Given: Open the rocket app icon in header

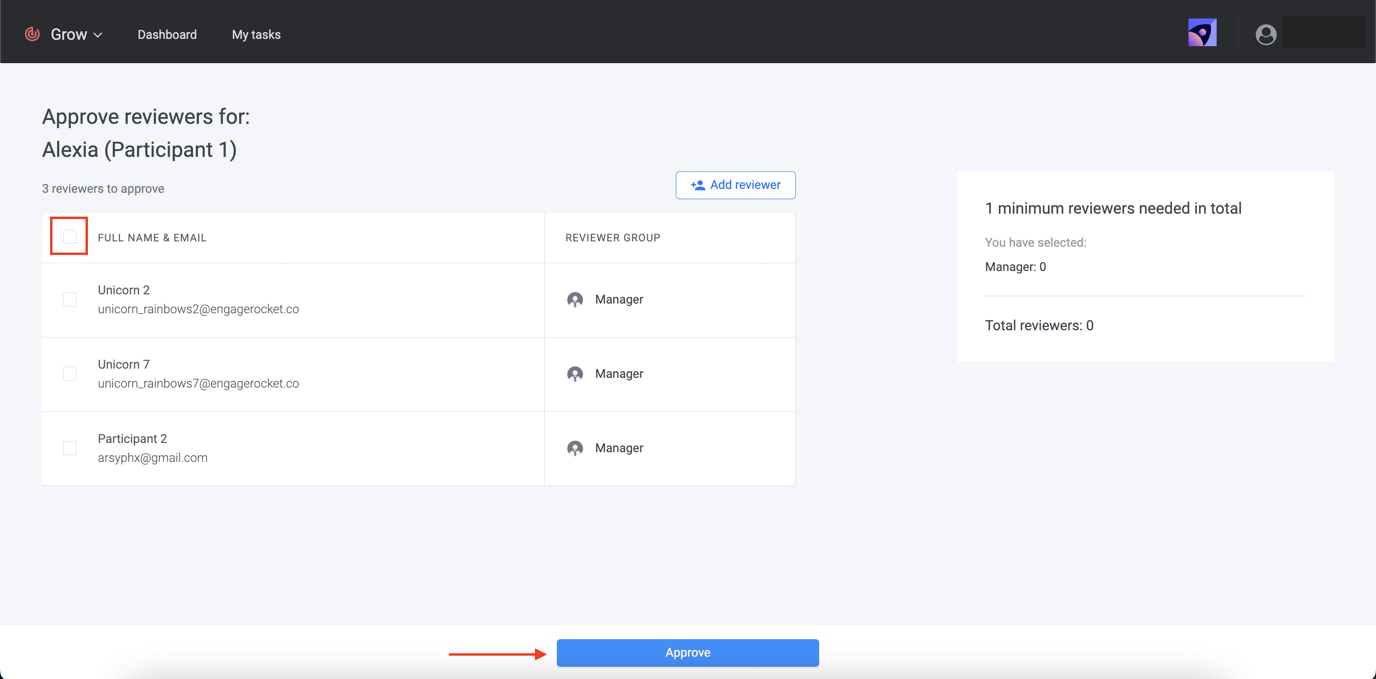Looking at the screenshot, I should click(x=1201, y=33).
